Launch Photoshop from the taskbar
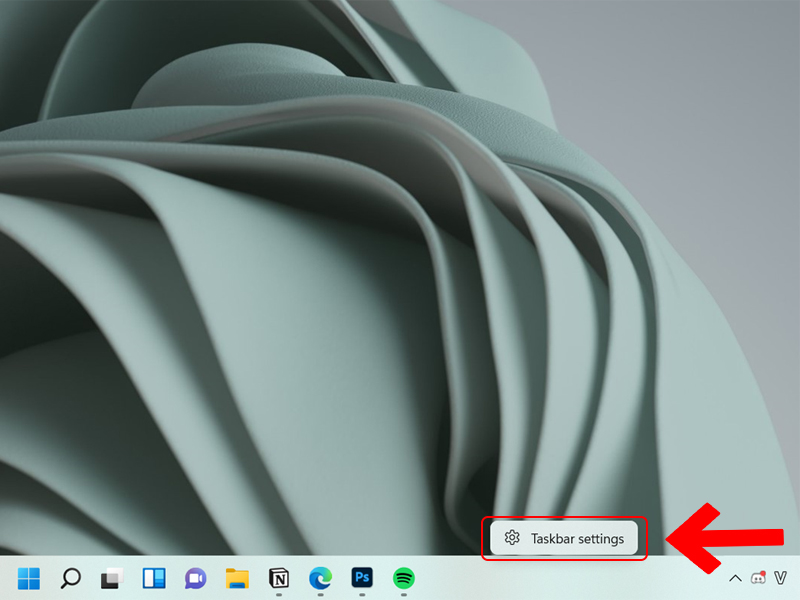Screen dimensions: 800x600 tap(360, 578)
